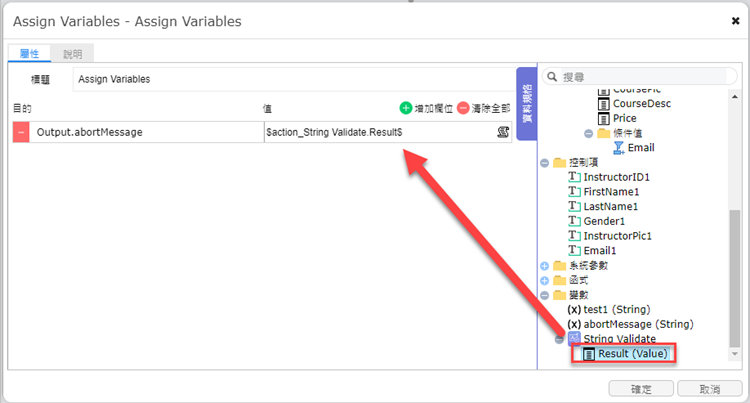Click the green plus add-field icon
The width and height of the screenshot is (750, 403).
tap(406, 108)
